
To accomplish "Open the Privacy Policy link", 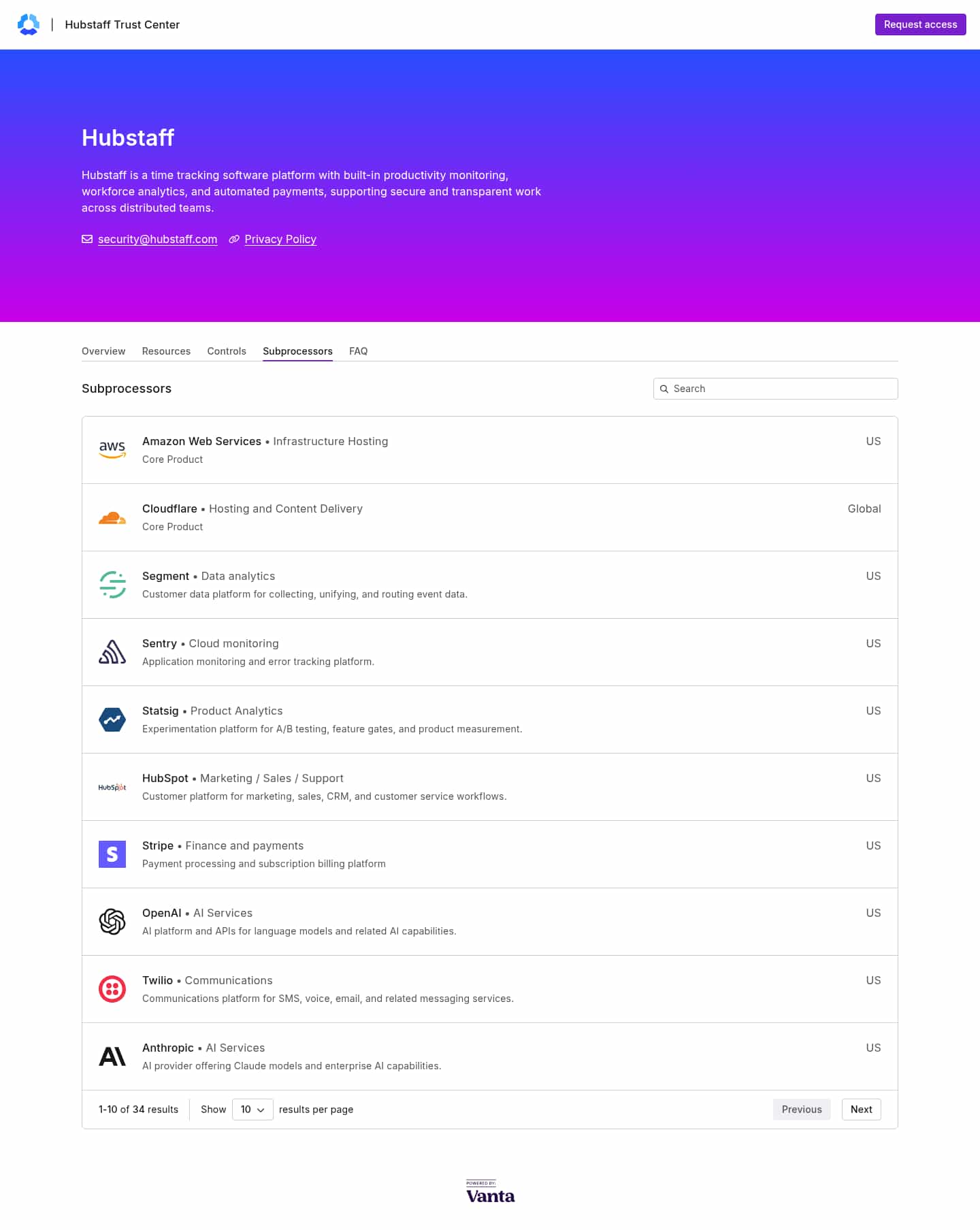I will pyautogui.click(x=280, y=239).
